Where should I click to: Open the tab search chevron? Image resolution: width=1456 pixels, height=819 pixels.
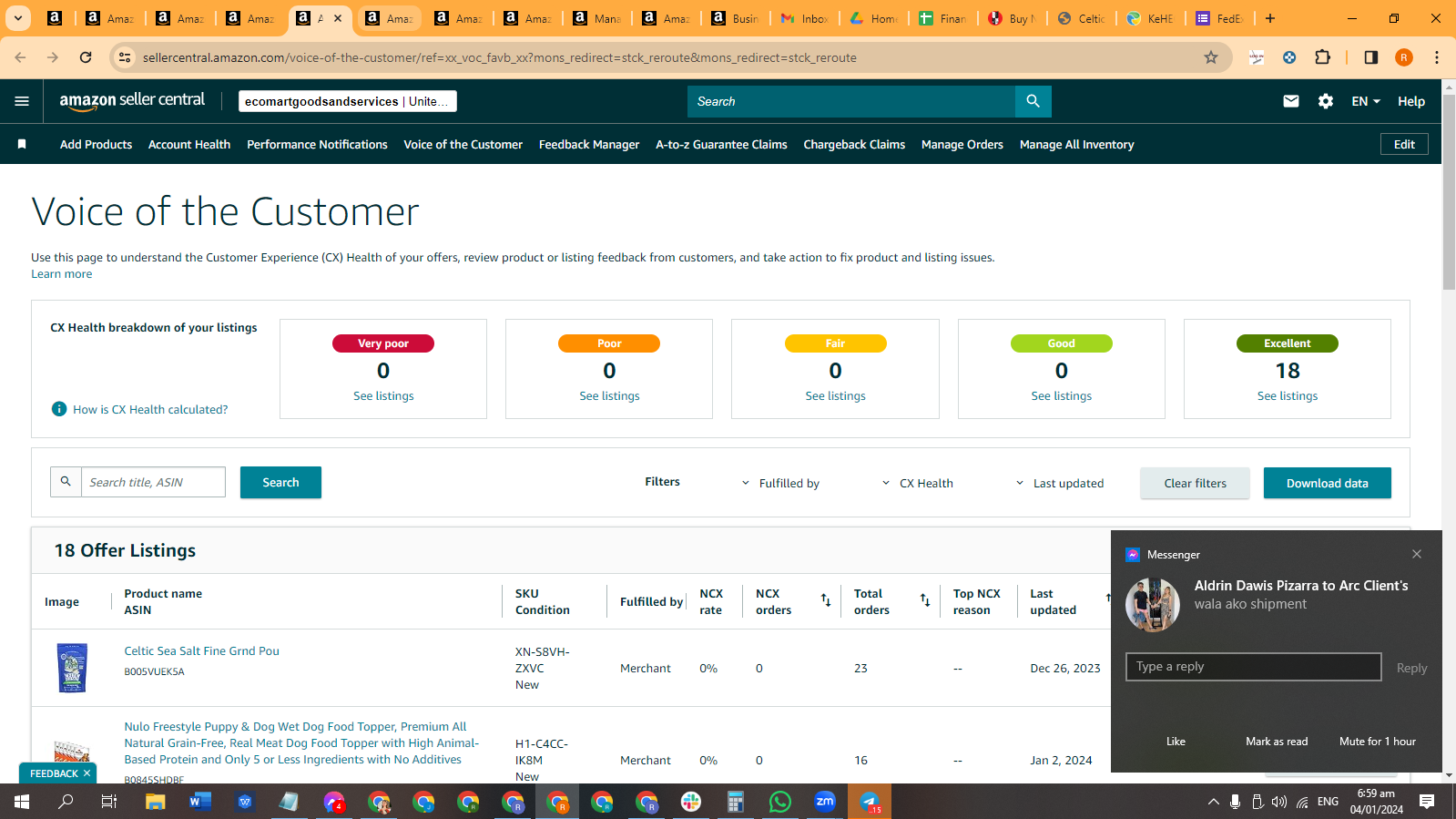(18, 18)
